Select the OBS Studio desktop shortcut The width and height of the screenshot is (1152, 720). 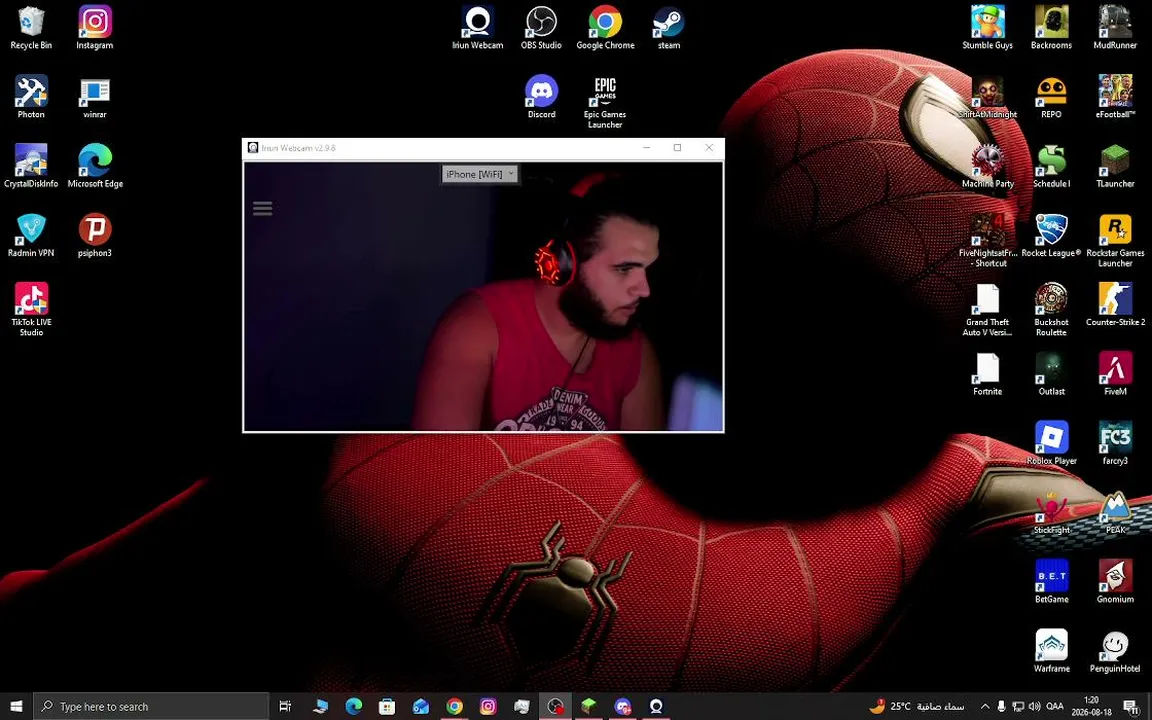coord(541,28)
